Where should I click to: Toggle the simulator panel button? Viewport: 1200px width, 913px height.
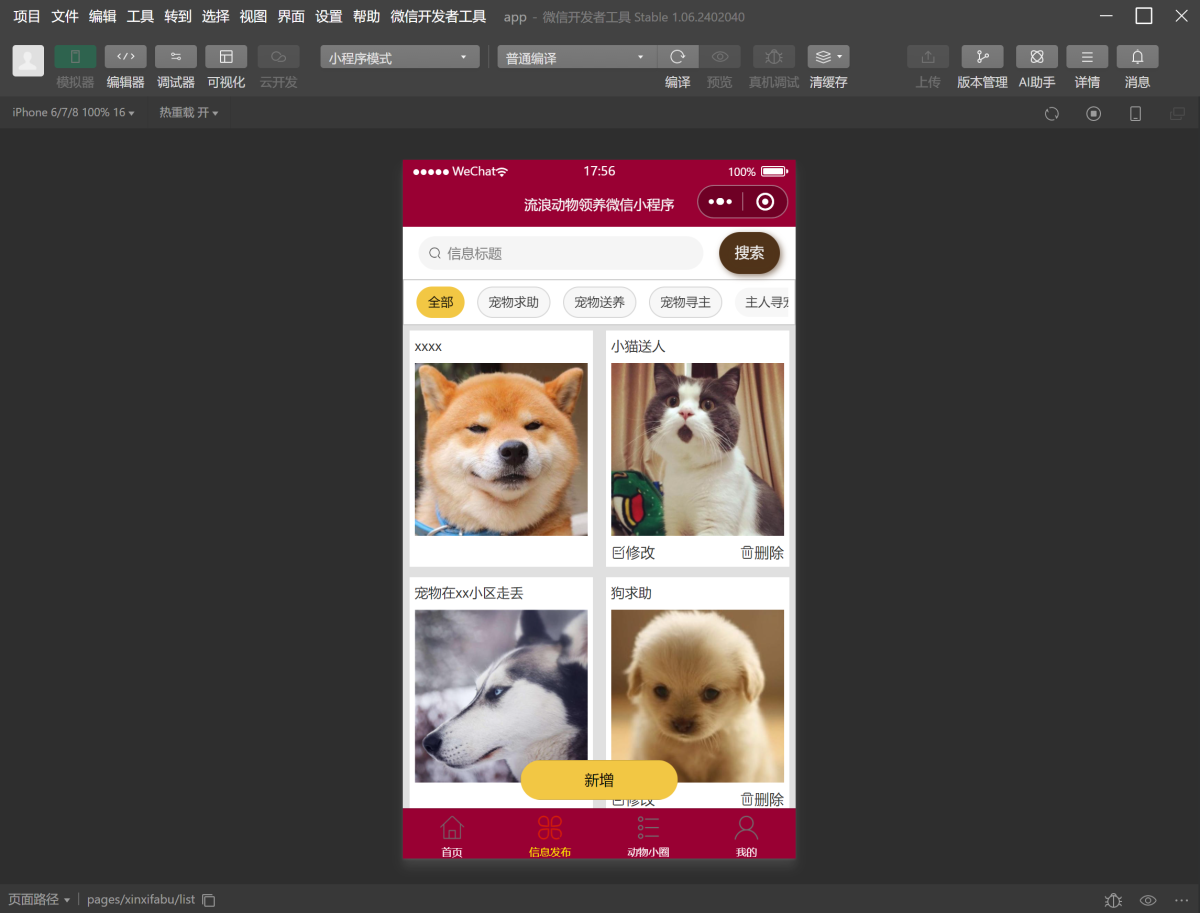[x=75, y=57]
